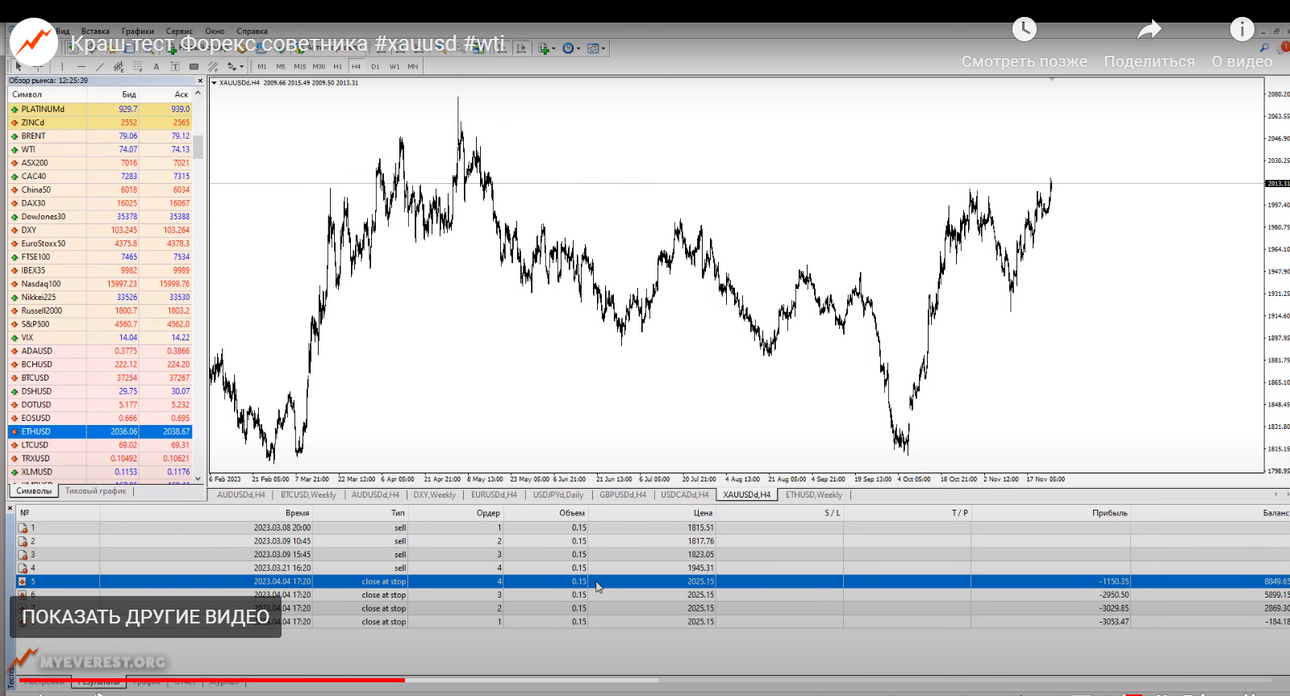Click the Смотреть позже label
Viewport: 1290px width, 696px height.
(1024, 61)
